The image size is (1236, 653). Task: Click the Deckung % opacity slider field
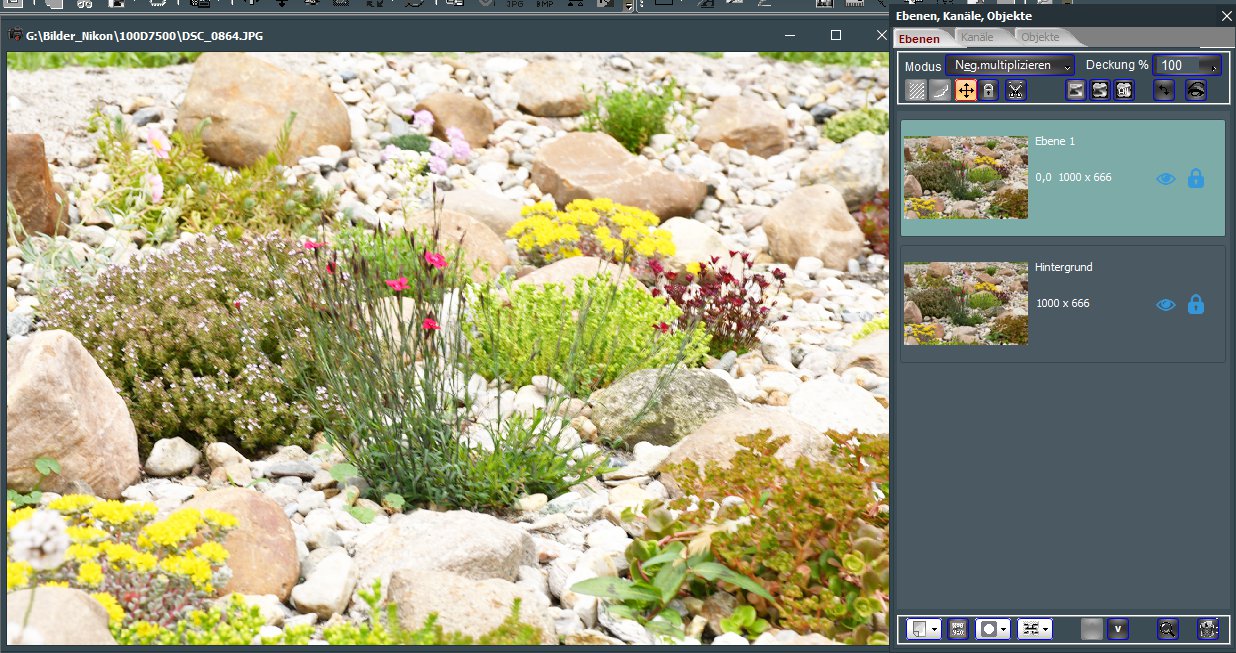pyautogui.click(x=1187, y=65)
